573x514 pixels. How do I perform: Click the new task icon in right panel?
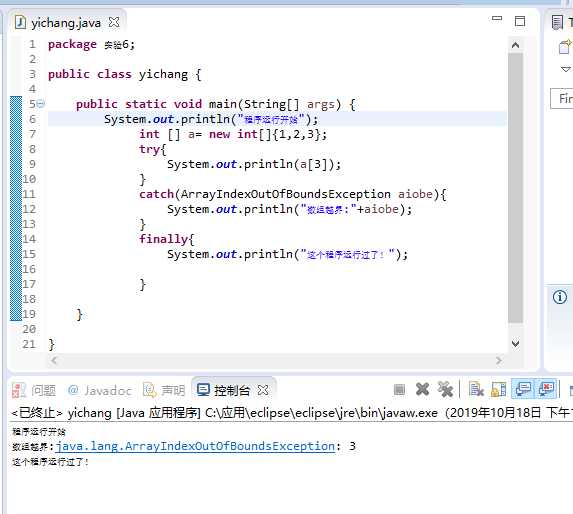565,47
